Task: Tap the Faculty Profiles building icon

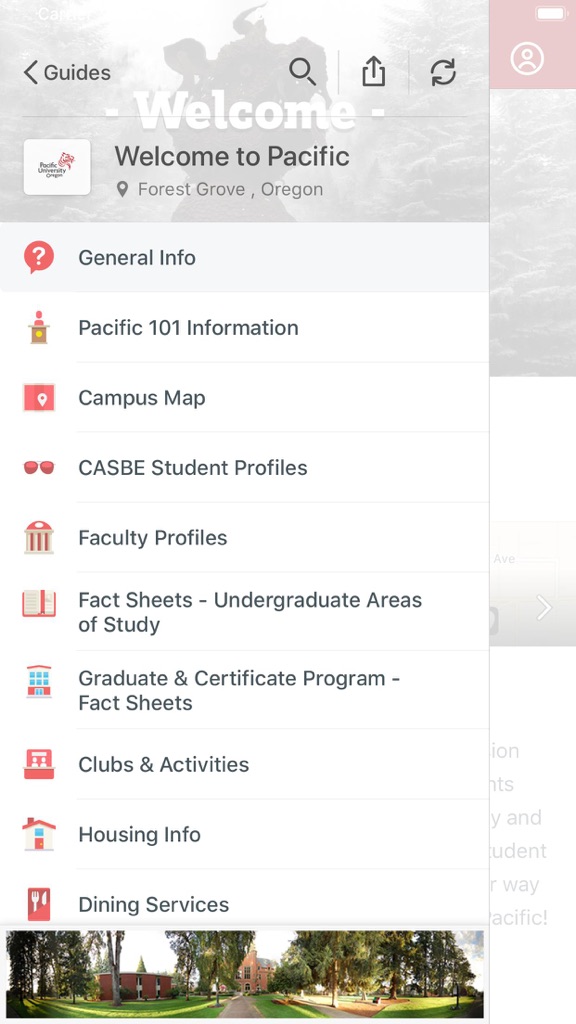Action: tap(39, 537)
